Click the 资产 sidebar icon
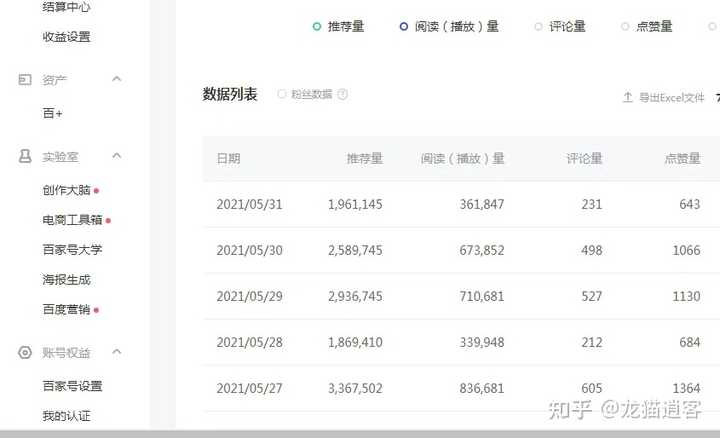Viewport: 720px width, 438px height. click(x=25, y=79)
